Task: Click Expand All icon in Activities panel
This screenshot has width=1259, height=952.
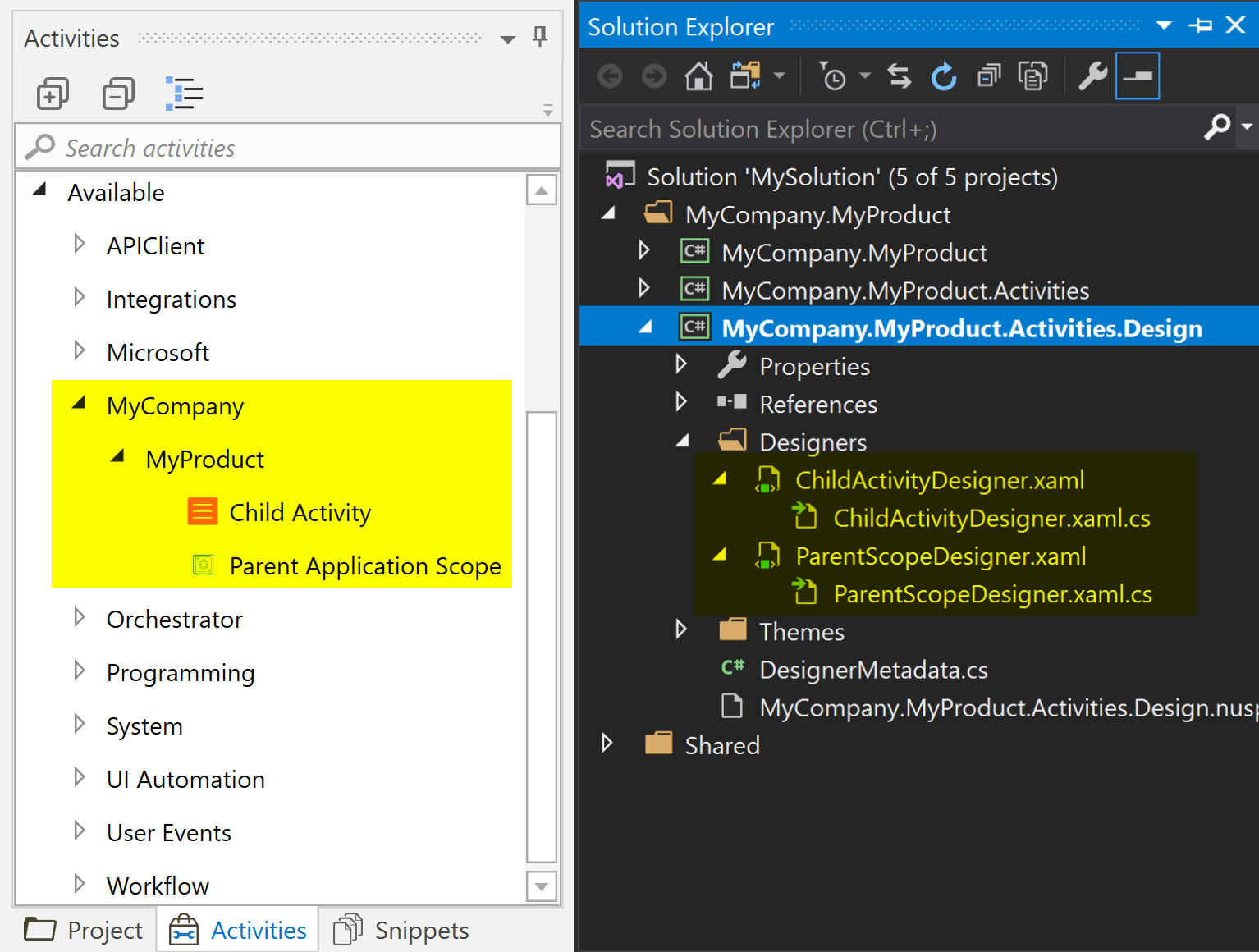Action: [x=53, y=94]
